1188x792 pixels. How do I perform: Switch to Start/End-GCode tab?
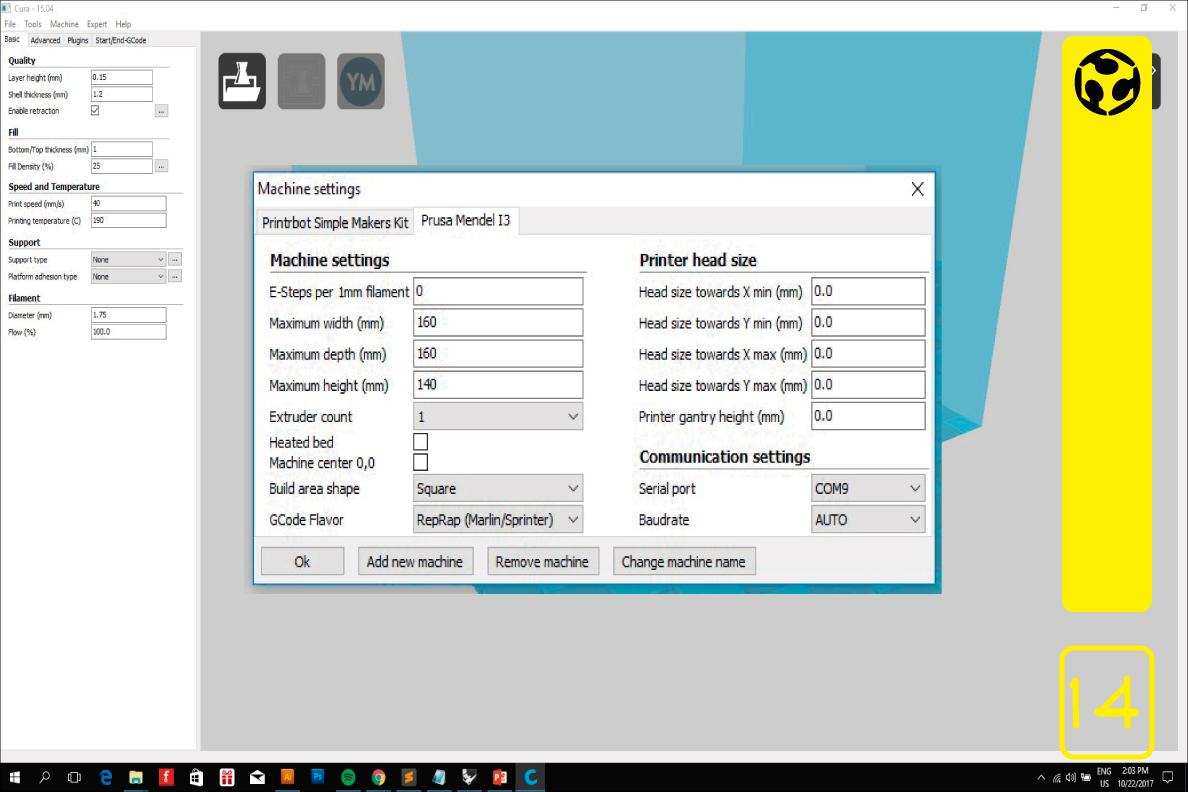(x=120, y=40)
